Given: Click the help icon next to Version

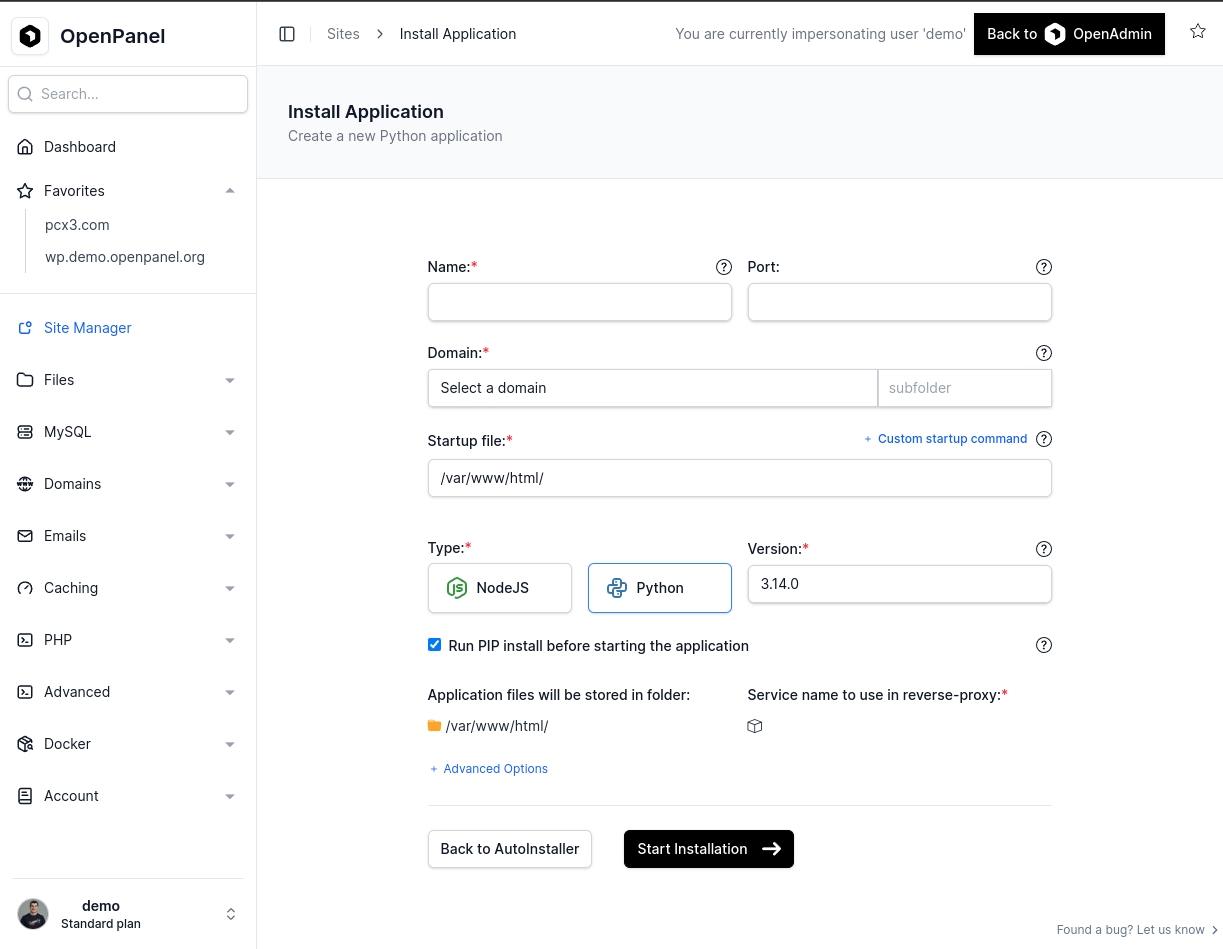Looking at the screenshot, I should point(1044,549).
